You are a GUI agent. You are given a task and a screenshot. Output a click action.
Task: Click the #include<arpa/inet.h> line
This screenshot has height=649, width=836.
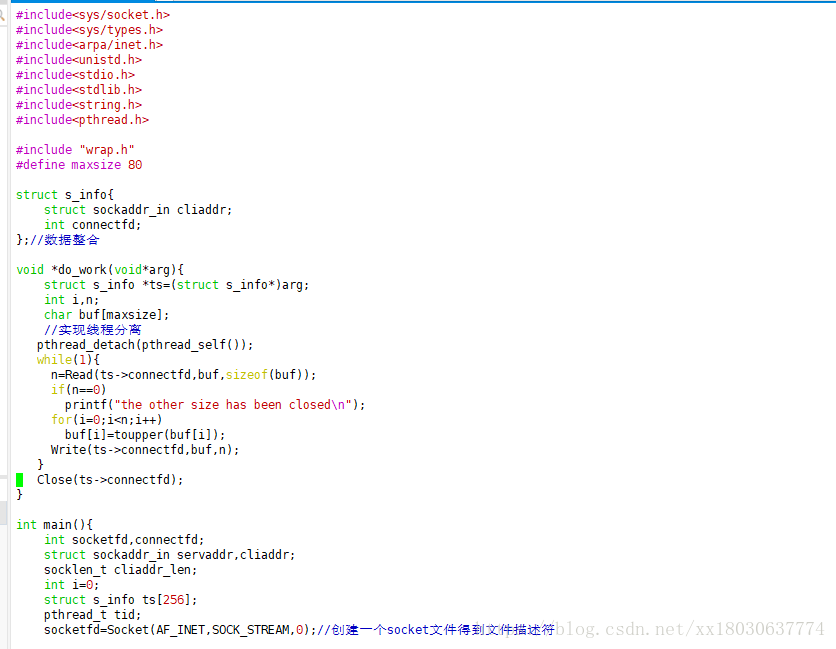89,45
